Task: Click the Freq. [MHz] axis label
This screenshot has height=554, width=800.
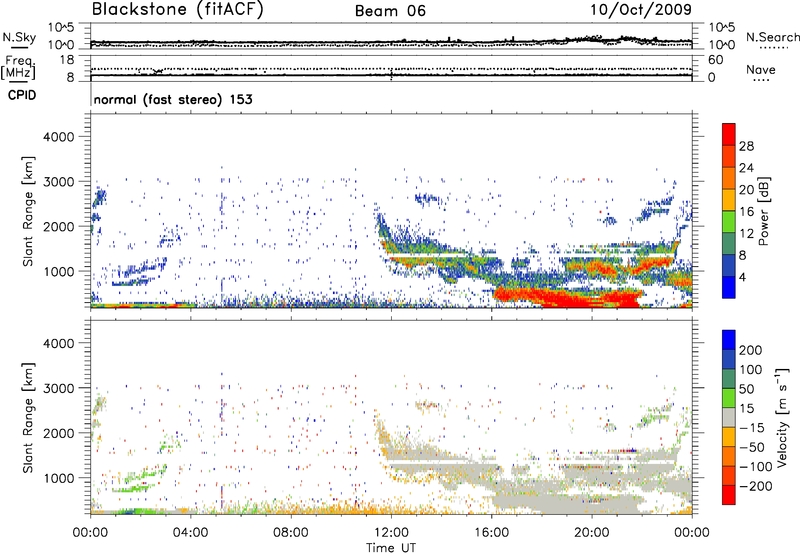Action: 18,67
